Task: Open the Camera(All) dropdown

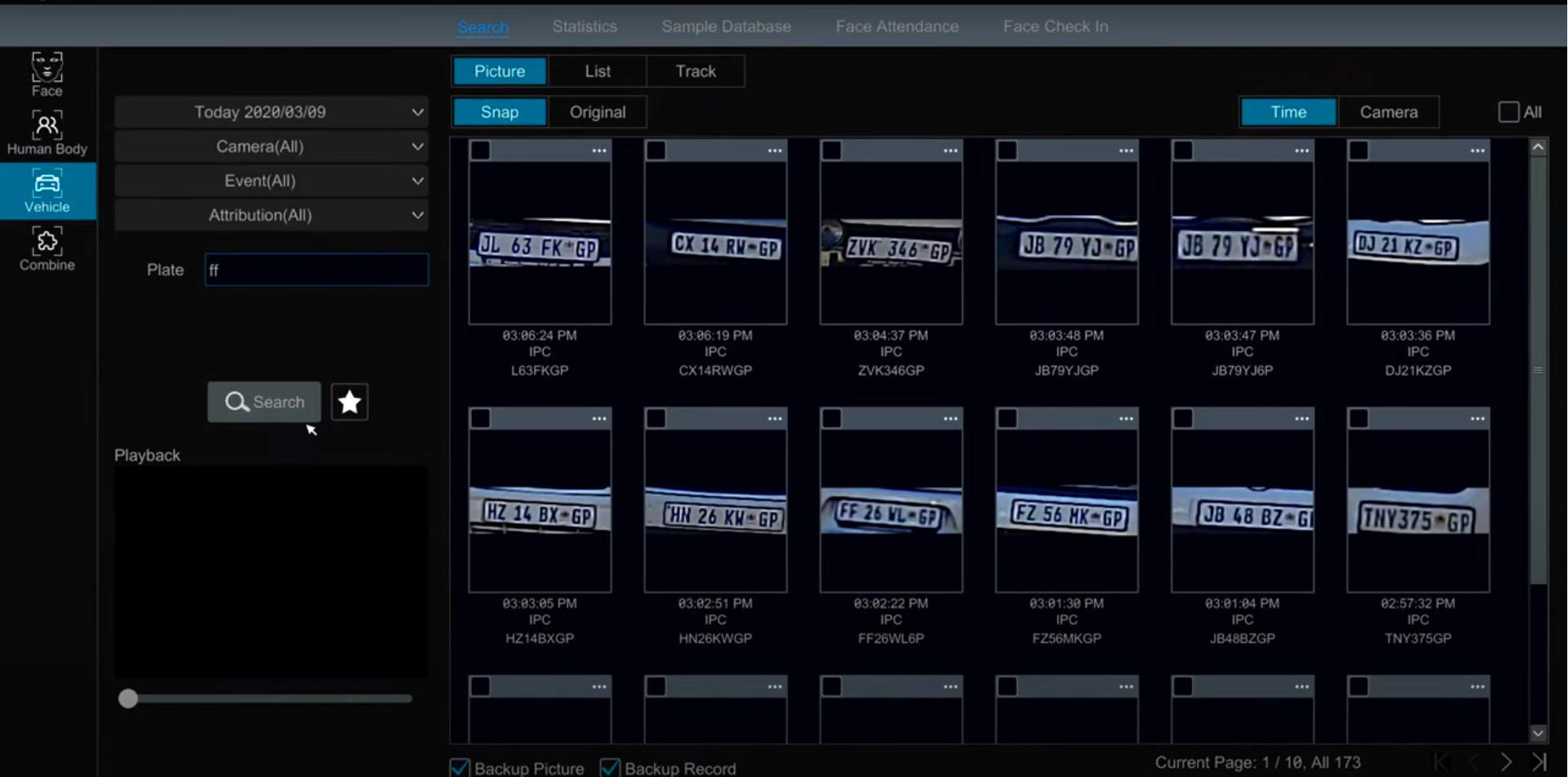Action: click(271, 146)
